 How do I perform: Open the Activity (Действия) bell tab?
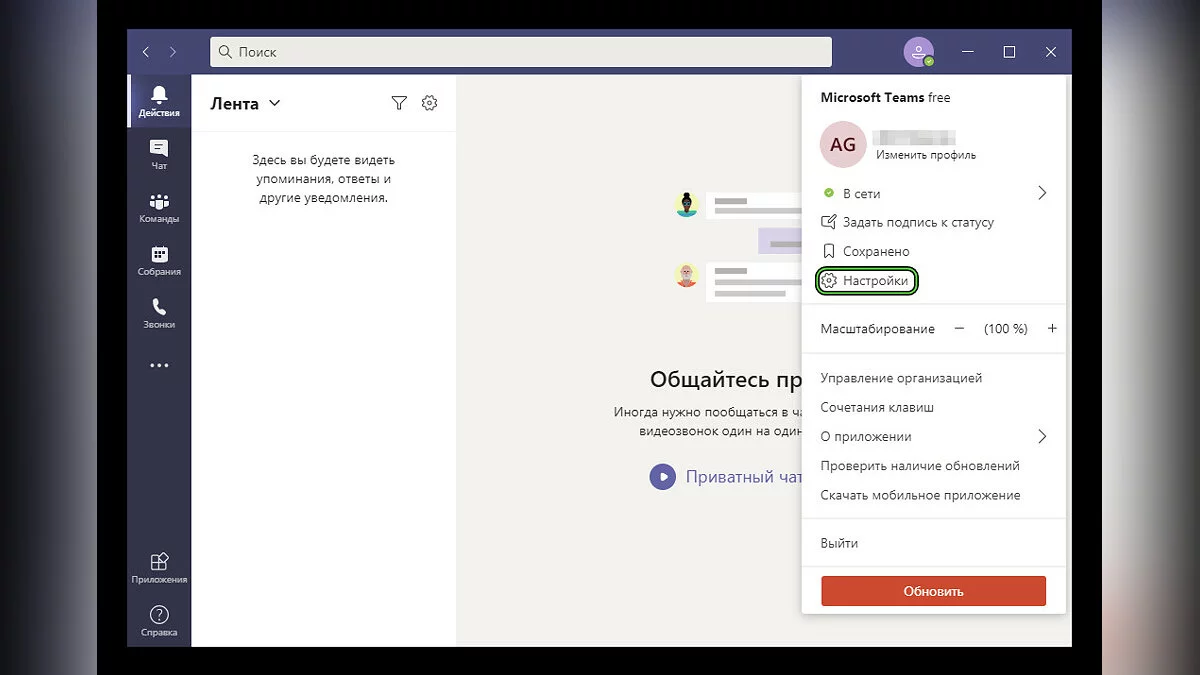click(x=159, y=101)
